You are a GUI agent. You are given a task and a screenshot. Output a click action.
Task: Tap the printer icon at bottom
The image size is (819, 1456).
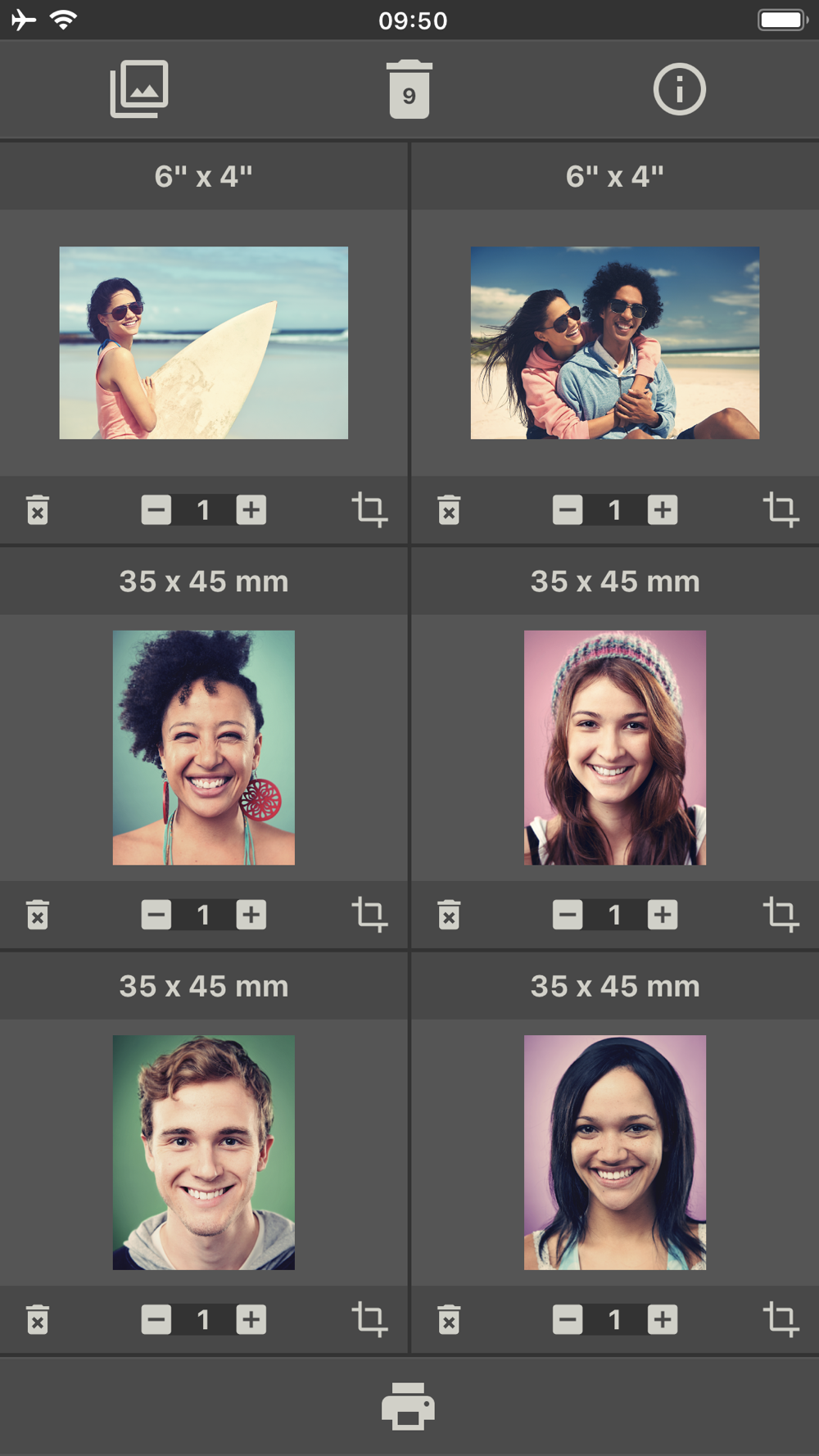click(x=408, y=1405)
